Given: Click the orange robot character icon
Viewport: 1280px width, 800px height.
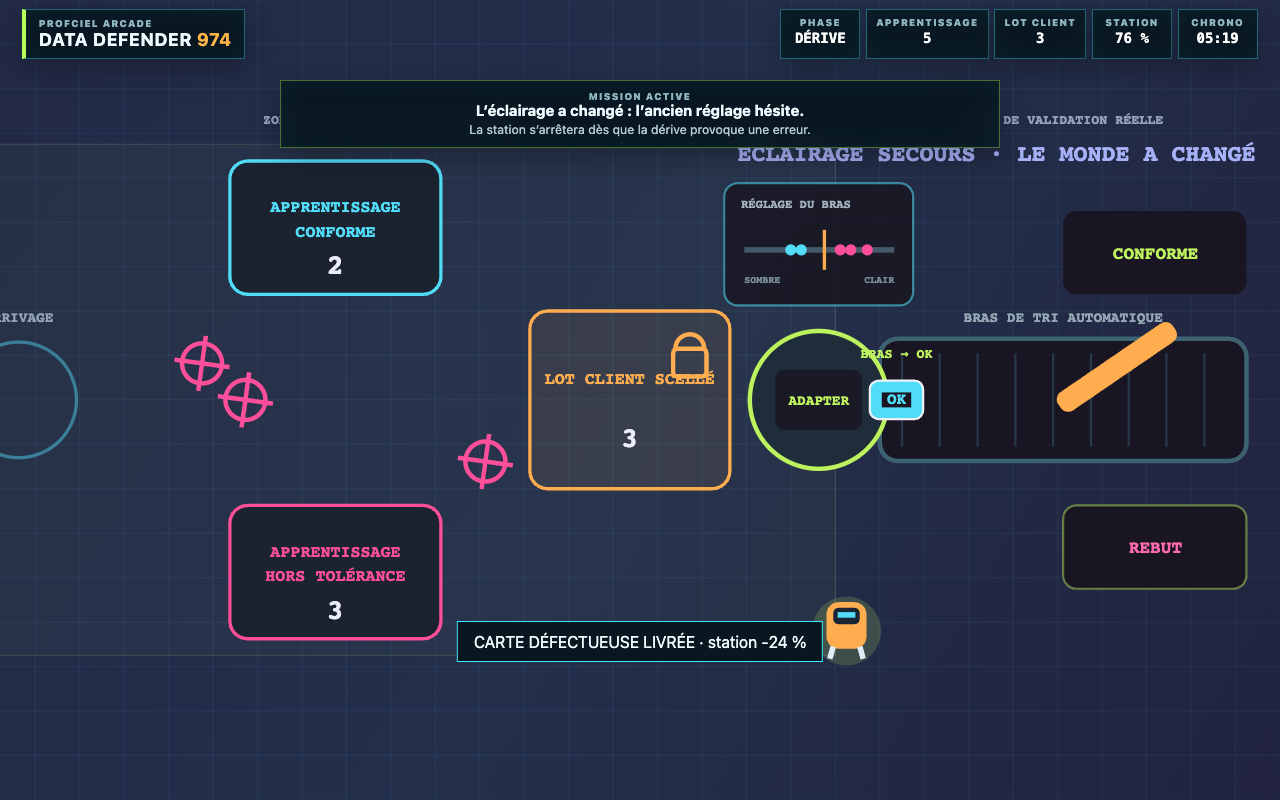Looking at the screenshot, I should coord(846,630).
